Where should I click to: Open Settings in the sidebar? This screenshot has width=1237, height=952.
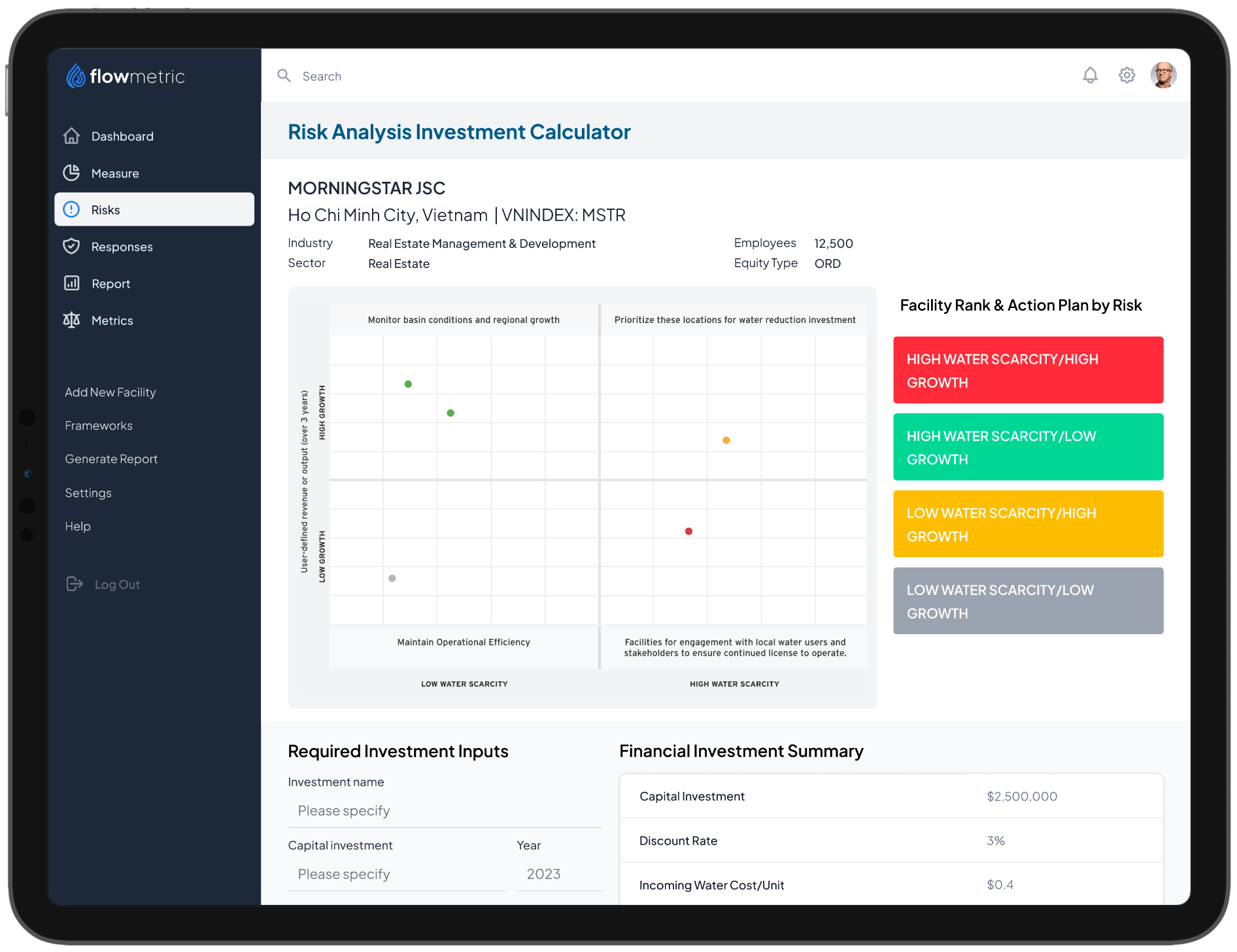coord(88,493)
